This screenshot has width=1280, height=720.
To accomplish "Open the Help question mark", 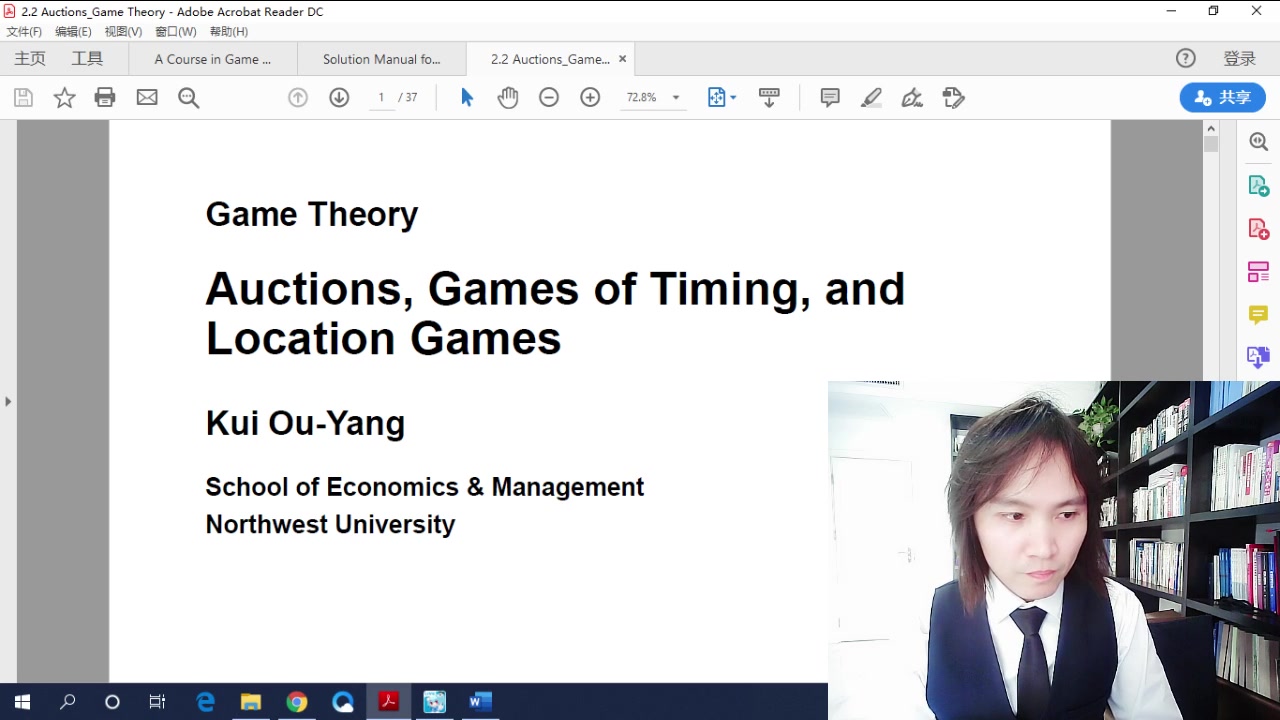I will pyautogui.click(x=1186, y=58).
